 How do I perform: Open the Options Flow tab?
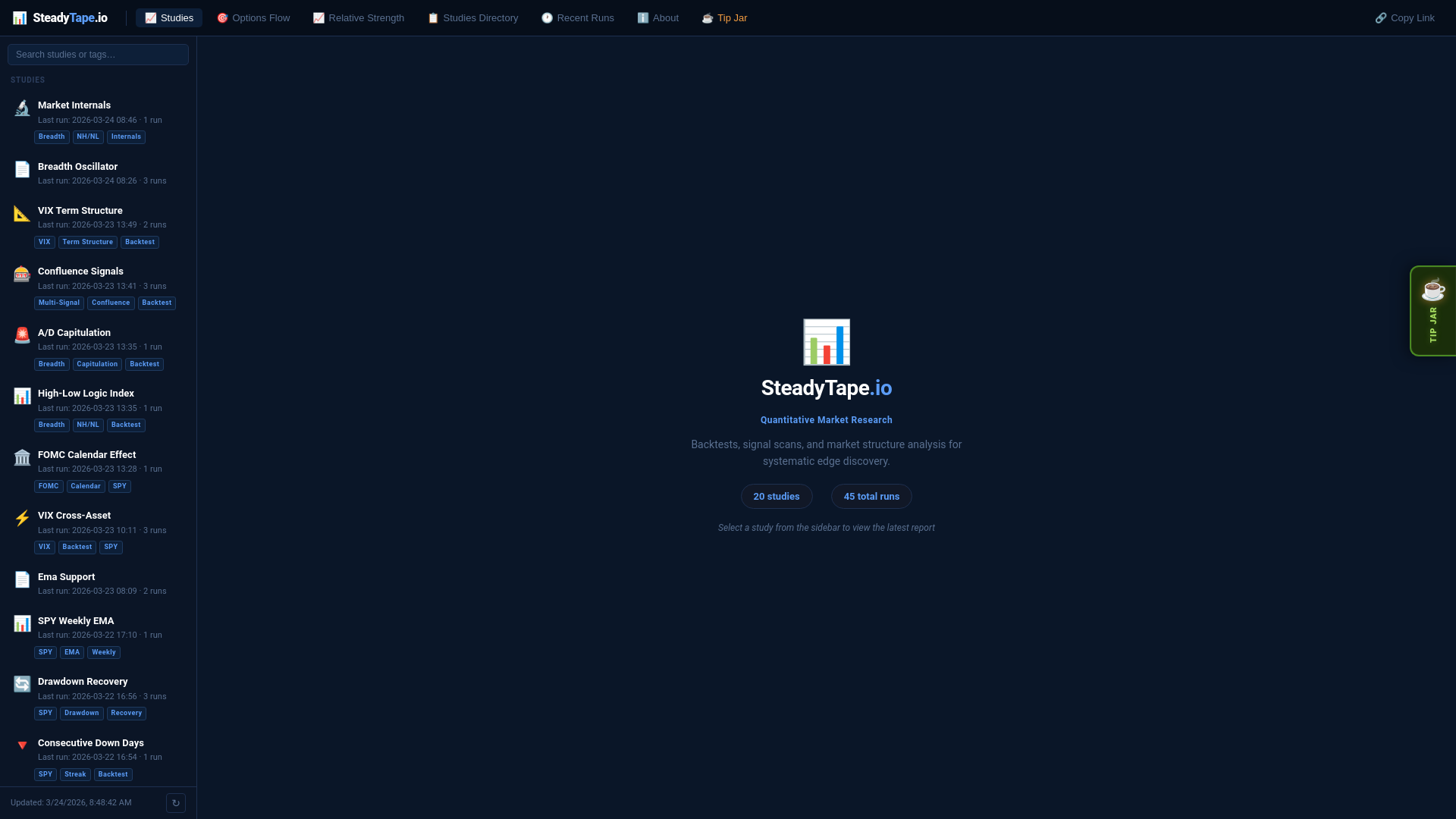coord(253,18)
